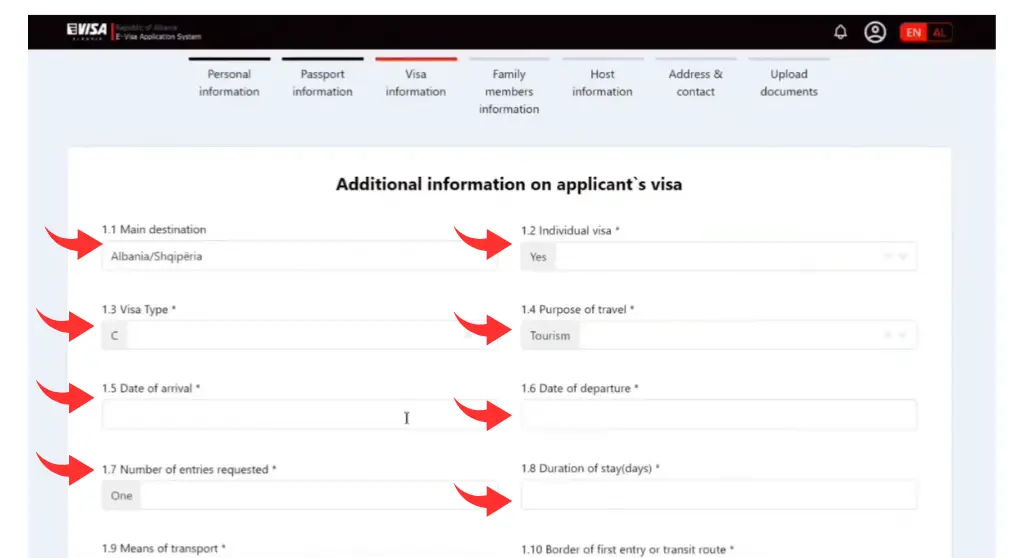The image size is (1024, 558).
Task: Clear the Purpose of travel selection
Action: (888, 335)
